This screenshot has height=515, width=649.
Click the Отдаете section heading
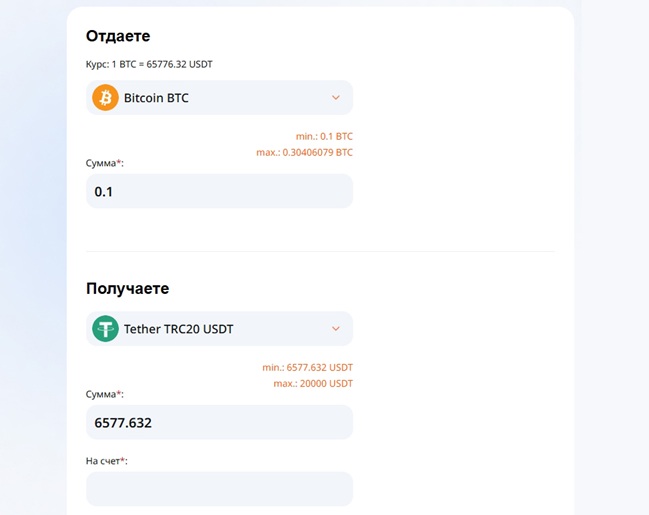tap(118, 36)
